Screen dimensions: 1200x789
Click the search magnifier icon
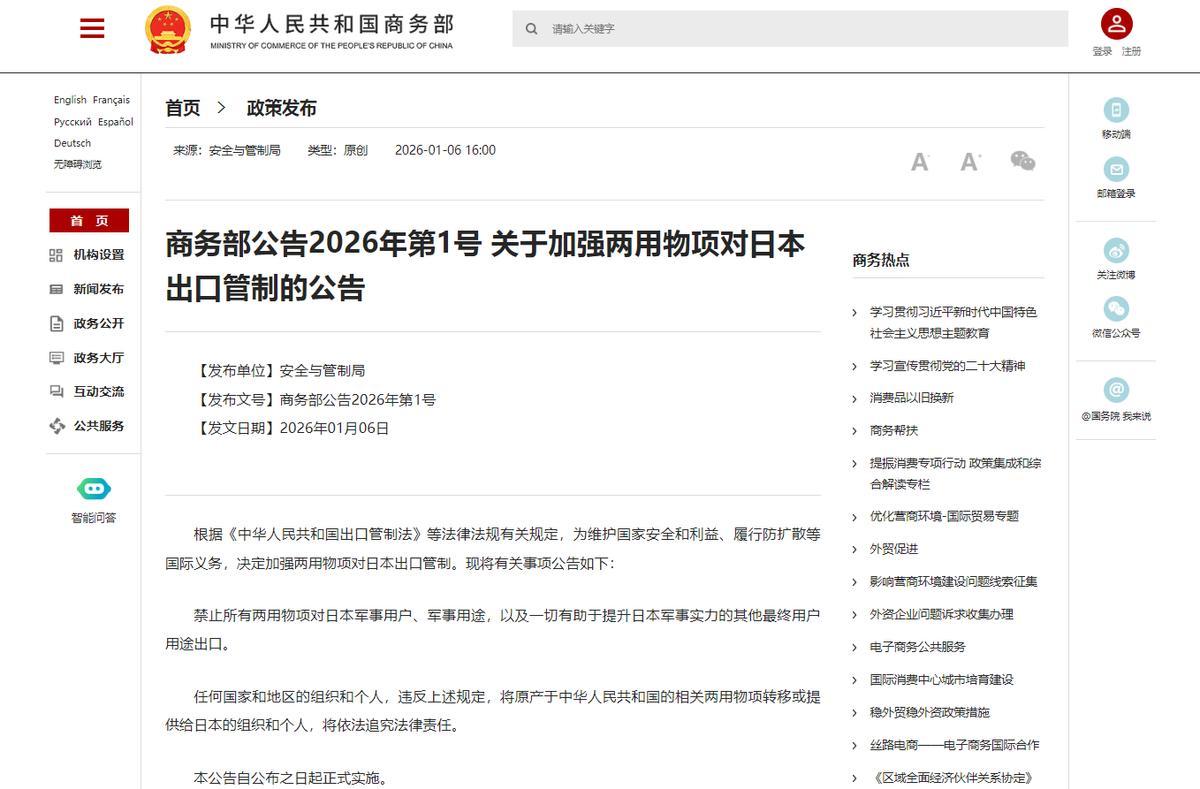coord(531,29)
